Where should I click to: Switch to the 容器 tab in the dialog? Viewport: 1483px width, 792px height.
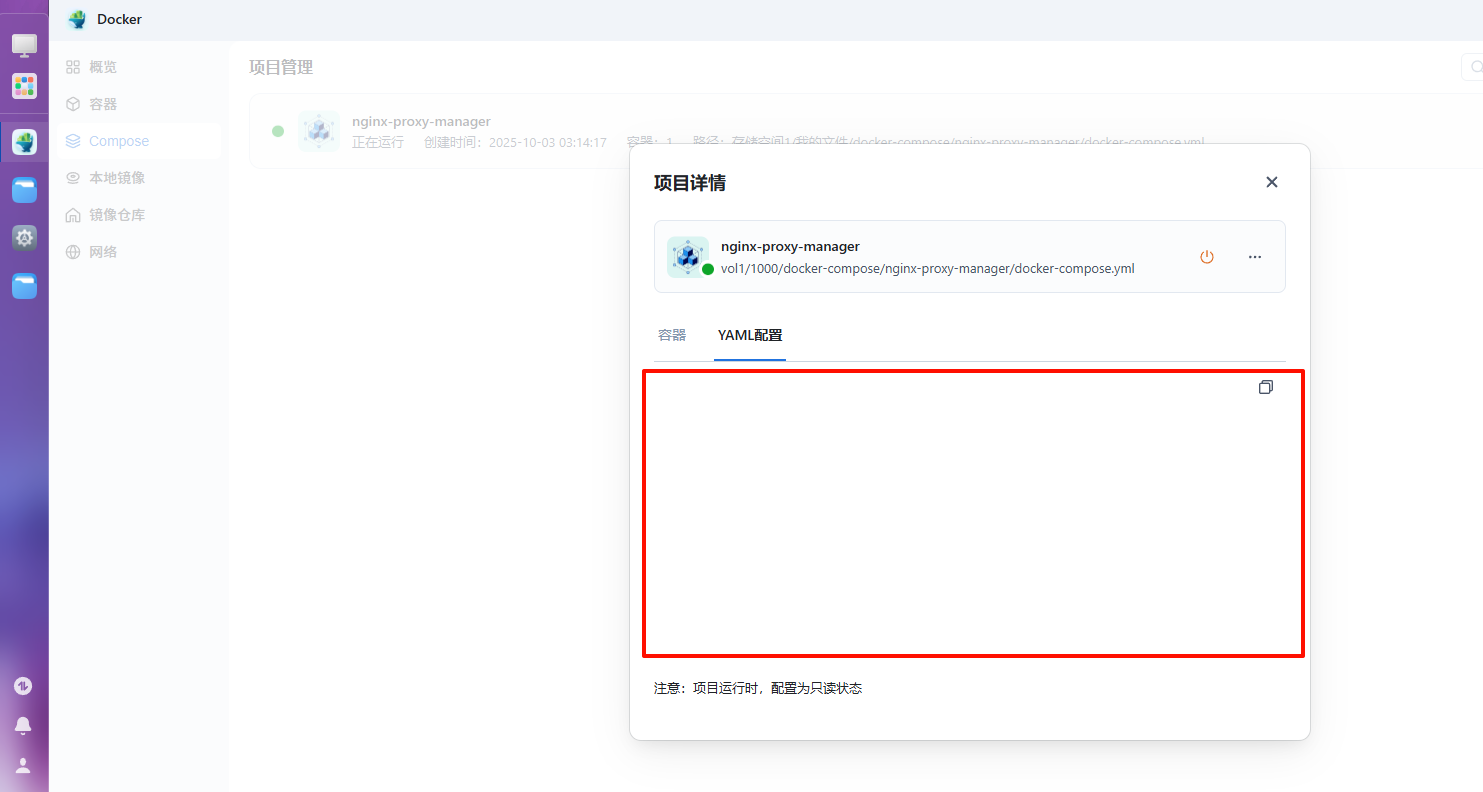672,335
